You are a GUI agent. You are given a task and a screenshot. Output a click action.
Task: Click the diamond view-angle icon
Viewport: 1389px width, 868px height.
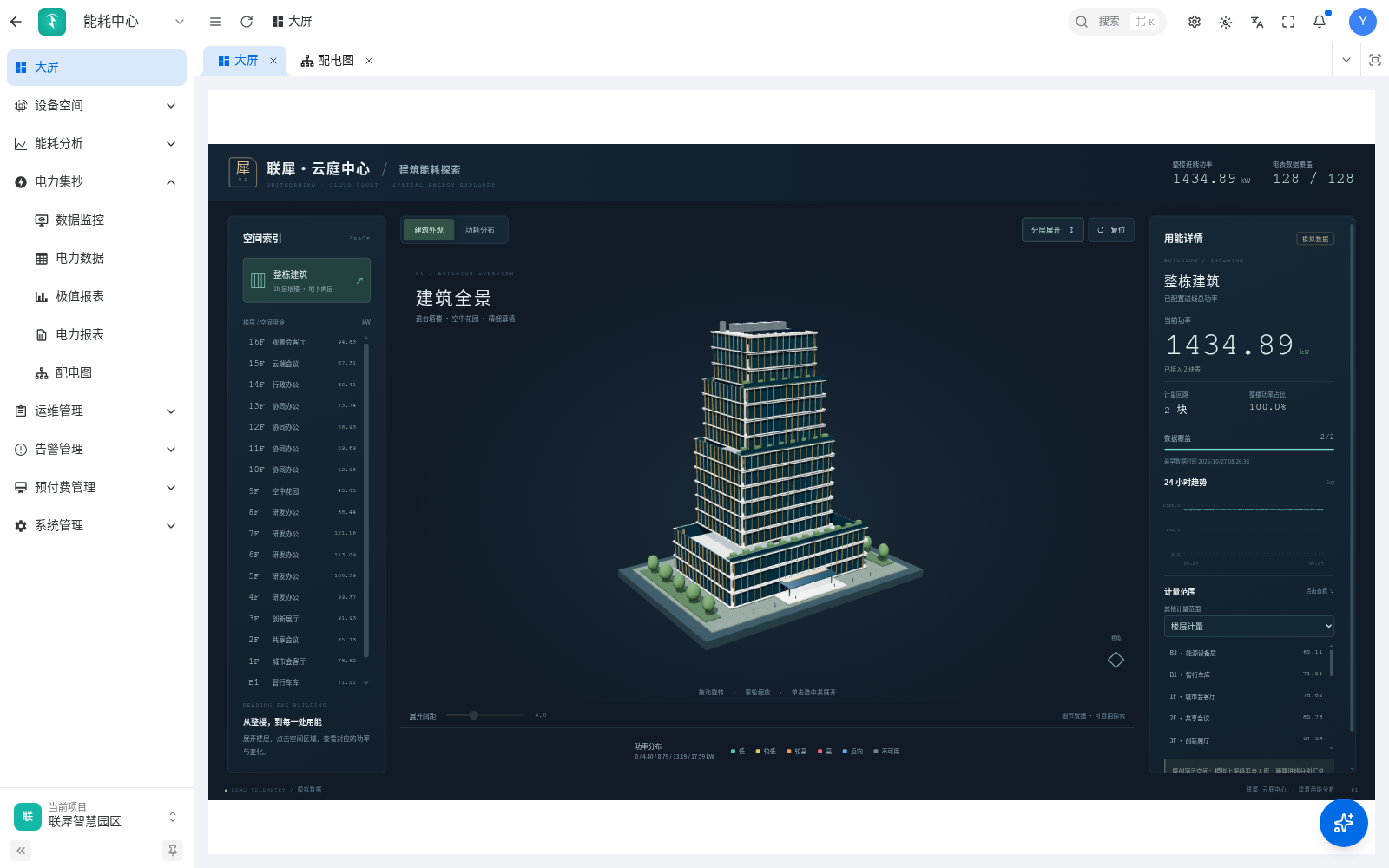[1116, 660]
